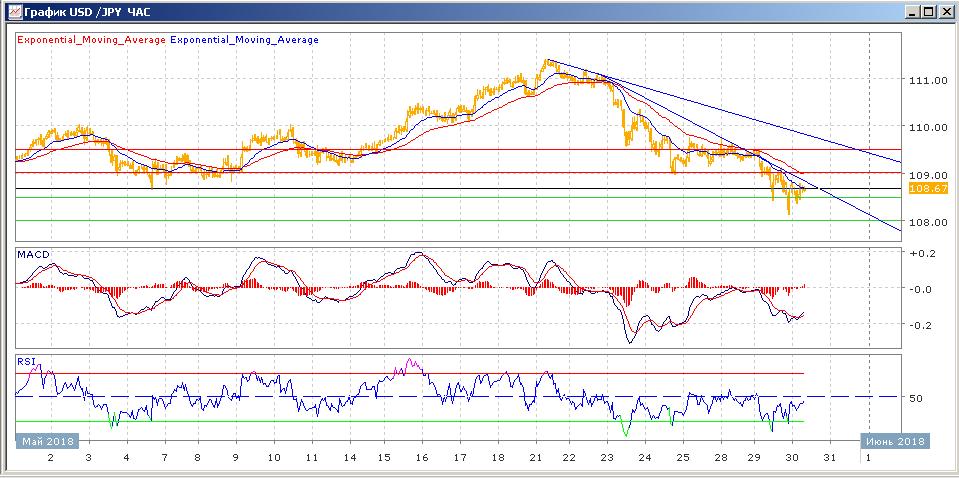
Task: Click the MACD -0.2 scale label
Action: click(921, 325)
